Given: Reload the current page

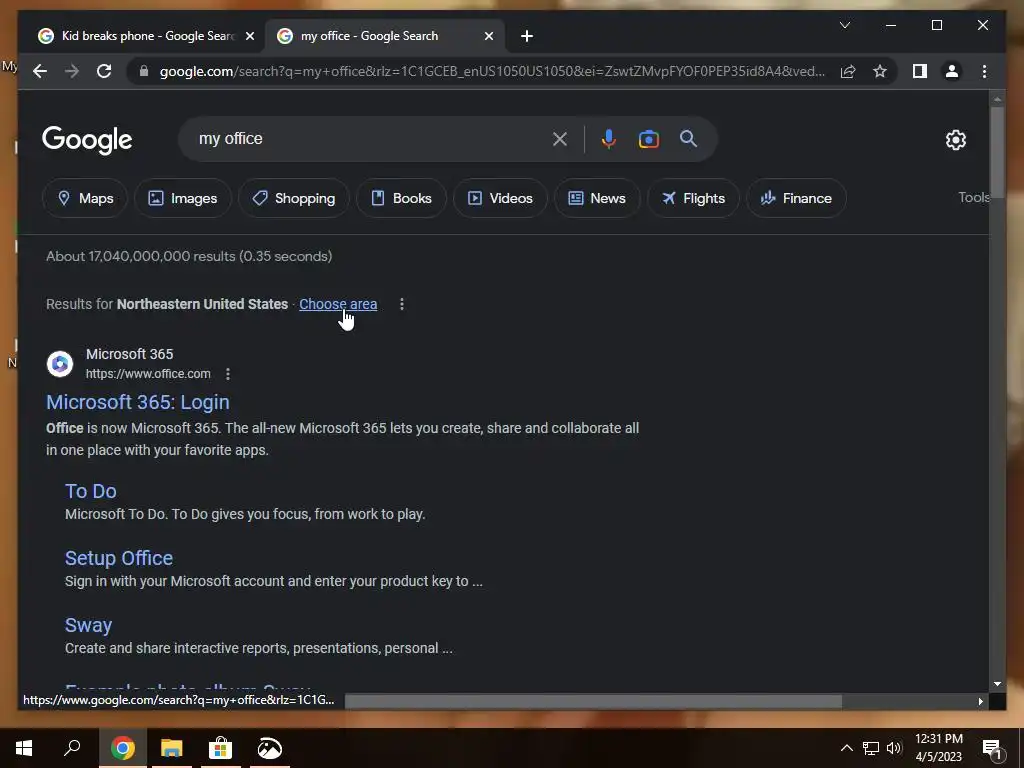Looking at the screenshot, I should (104, 71).
